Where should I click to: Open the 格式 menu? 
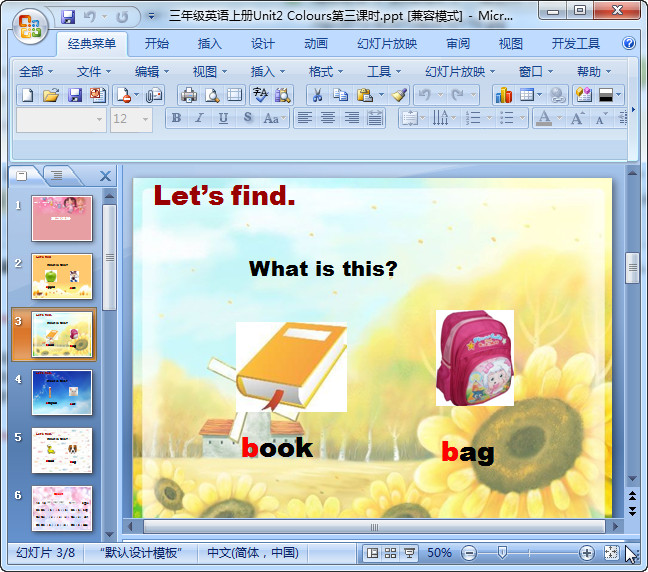coord(326,72)
